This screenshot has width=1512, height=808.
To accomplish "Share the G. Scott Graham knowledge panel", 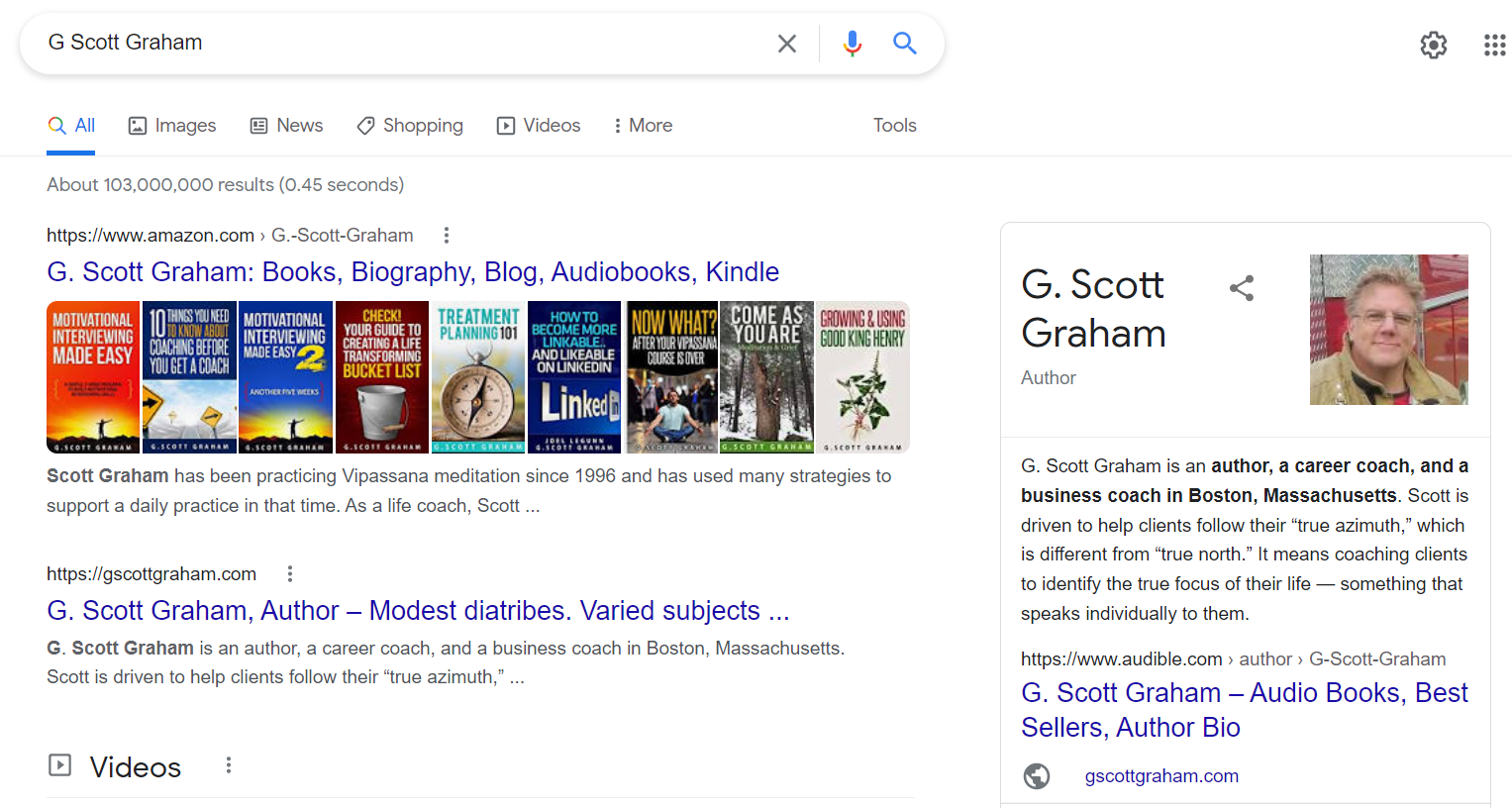I will [x=1242, y=288].
